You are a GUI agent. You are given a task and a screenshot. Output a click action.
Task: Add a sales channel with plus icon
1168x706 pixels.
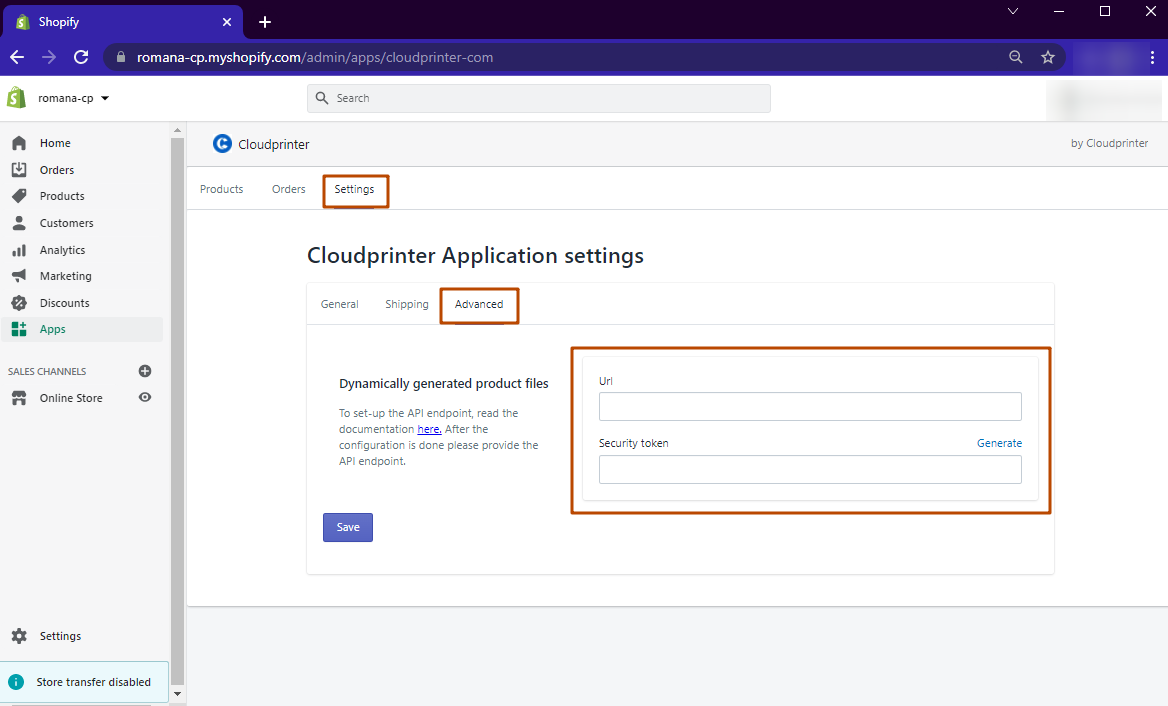145,371
